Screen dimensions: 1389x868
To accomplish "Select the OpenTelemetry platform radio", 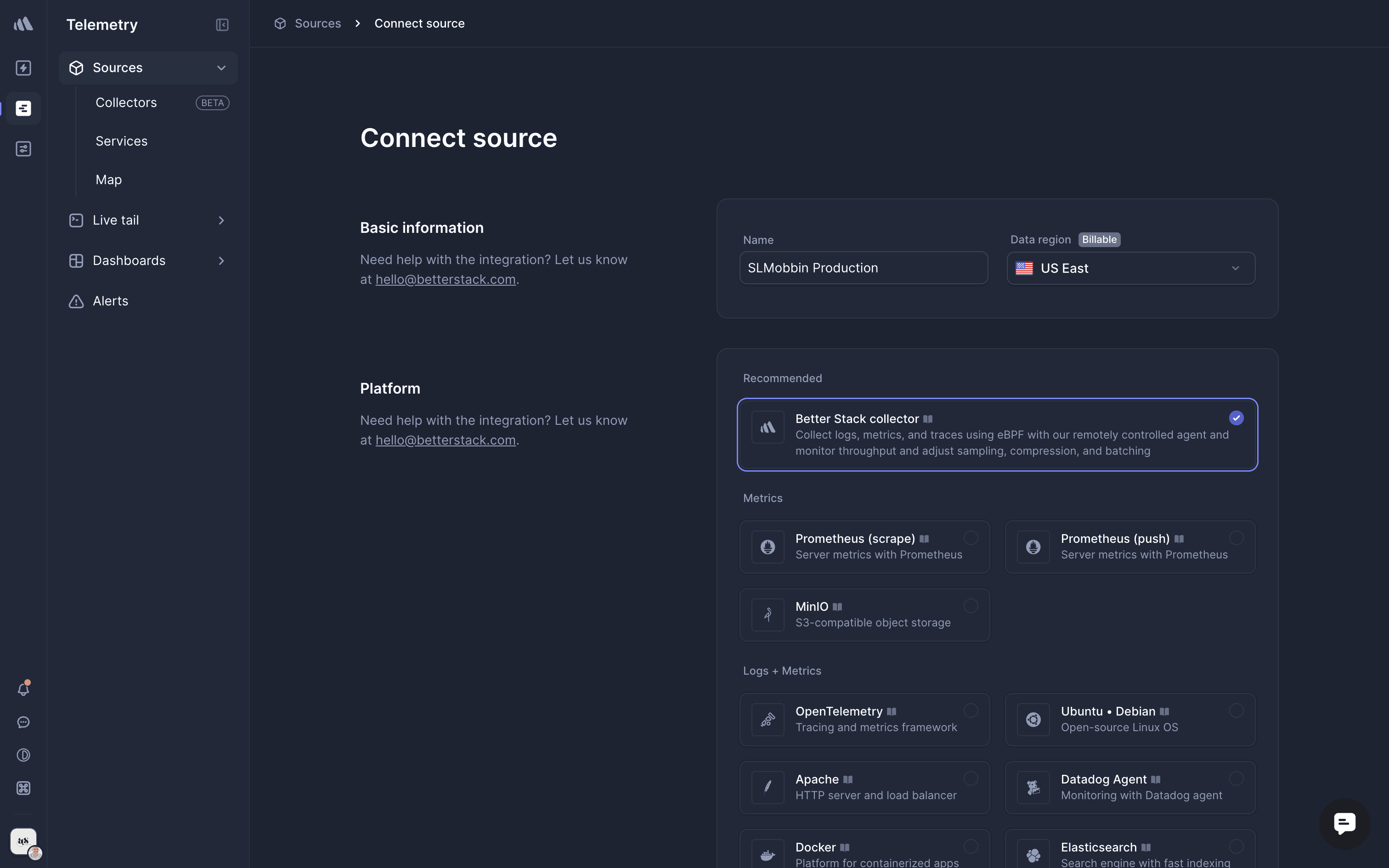I will 971,711.
